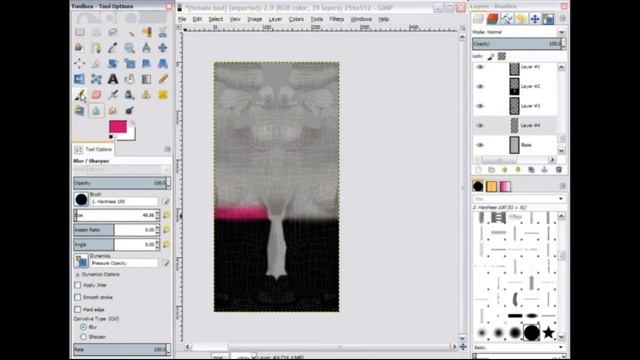Toggle lock alpha channel for layer
This screenshot has width=640, height=360.
pyautogui.click(x=502, y=56)
